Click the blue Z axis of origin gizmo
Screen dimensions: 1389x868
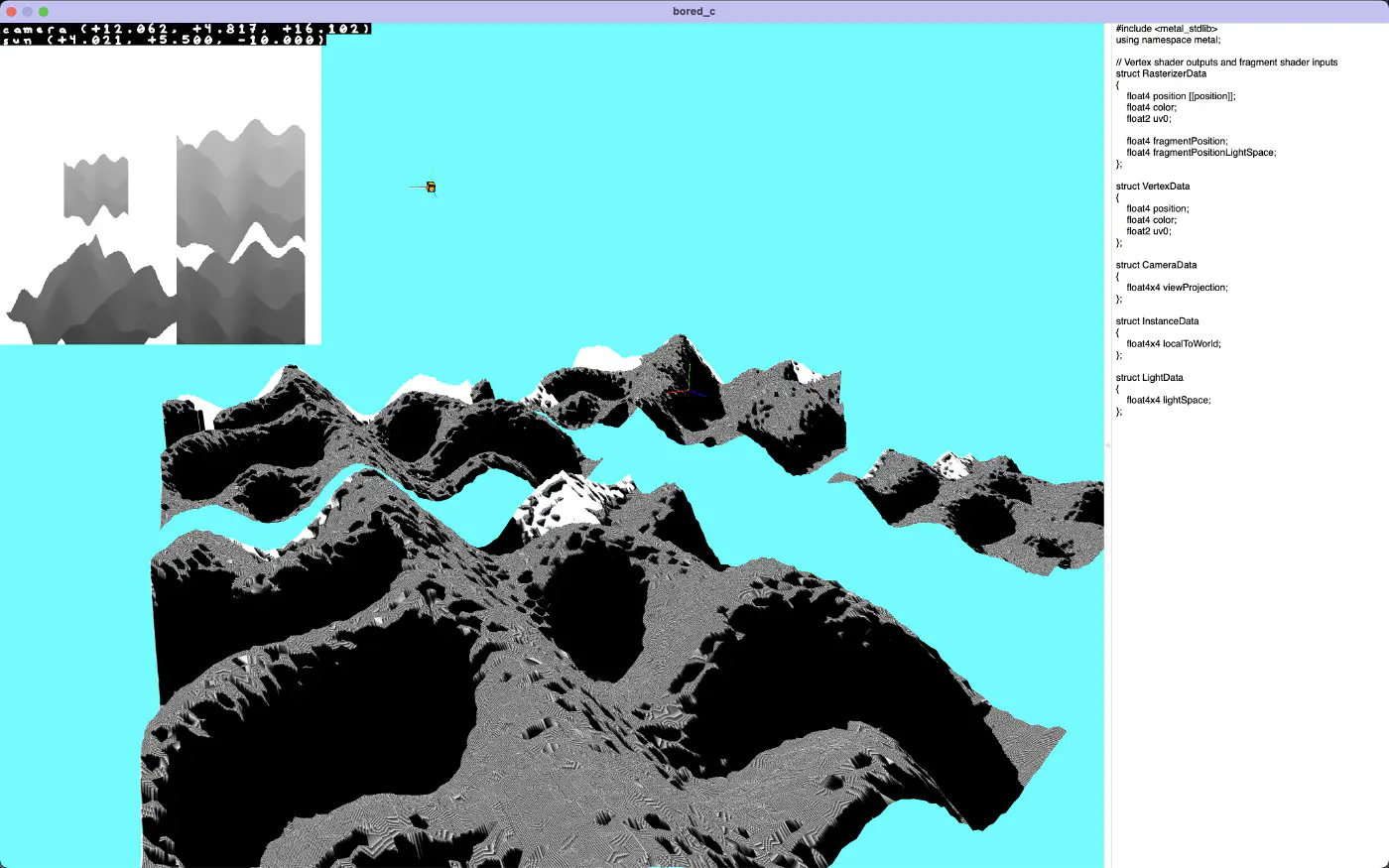[697, 392]
